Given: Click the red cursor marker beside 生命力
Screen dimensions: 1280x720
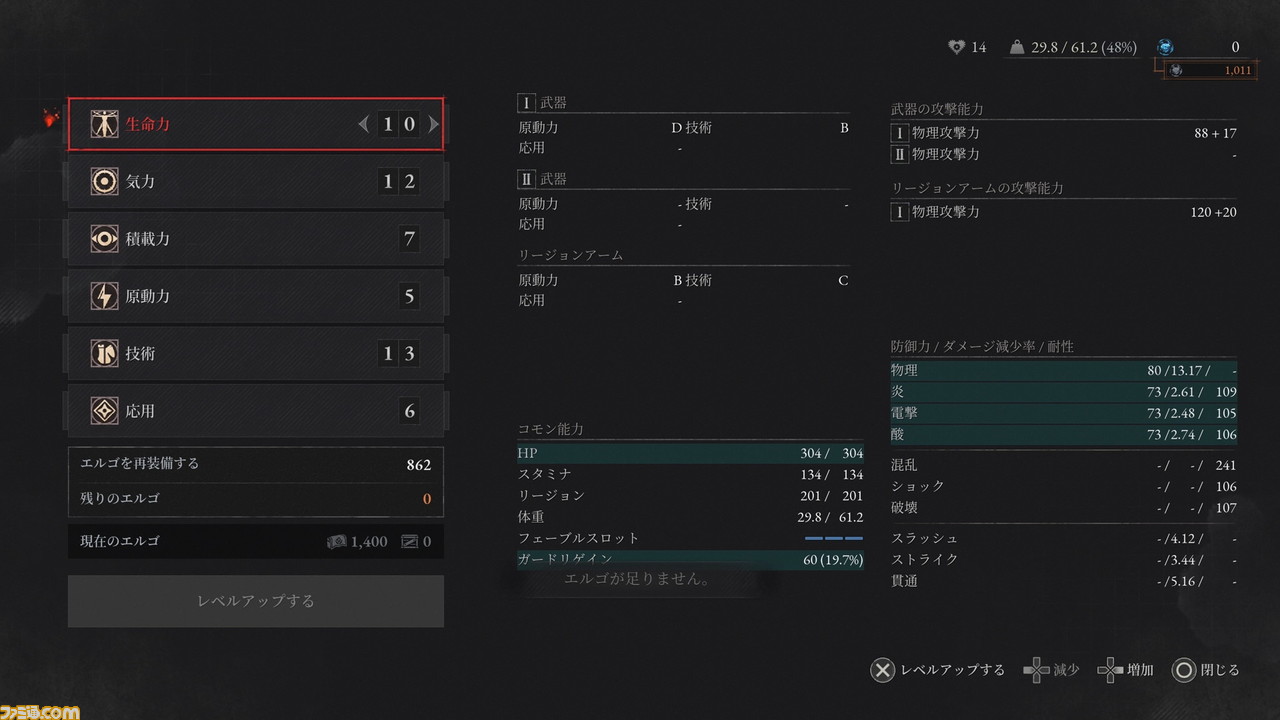Looking at the screenshot, I should click(x=51, y=119).
